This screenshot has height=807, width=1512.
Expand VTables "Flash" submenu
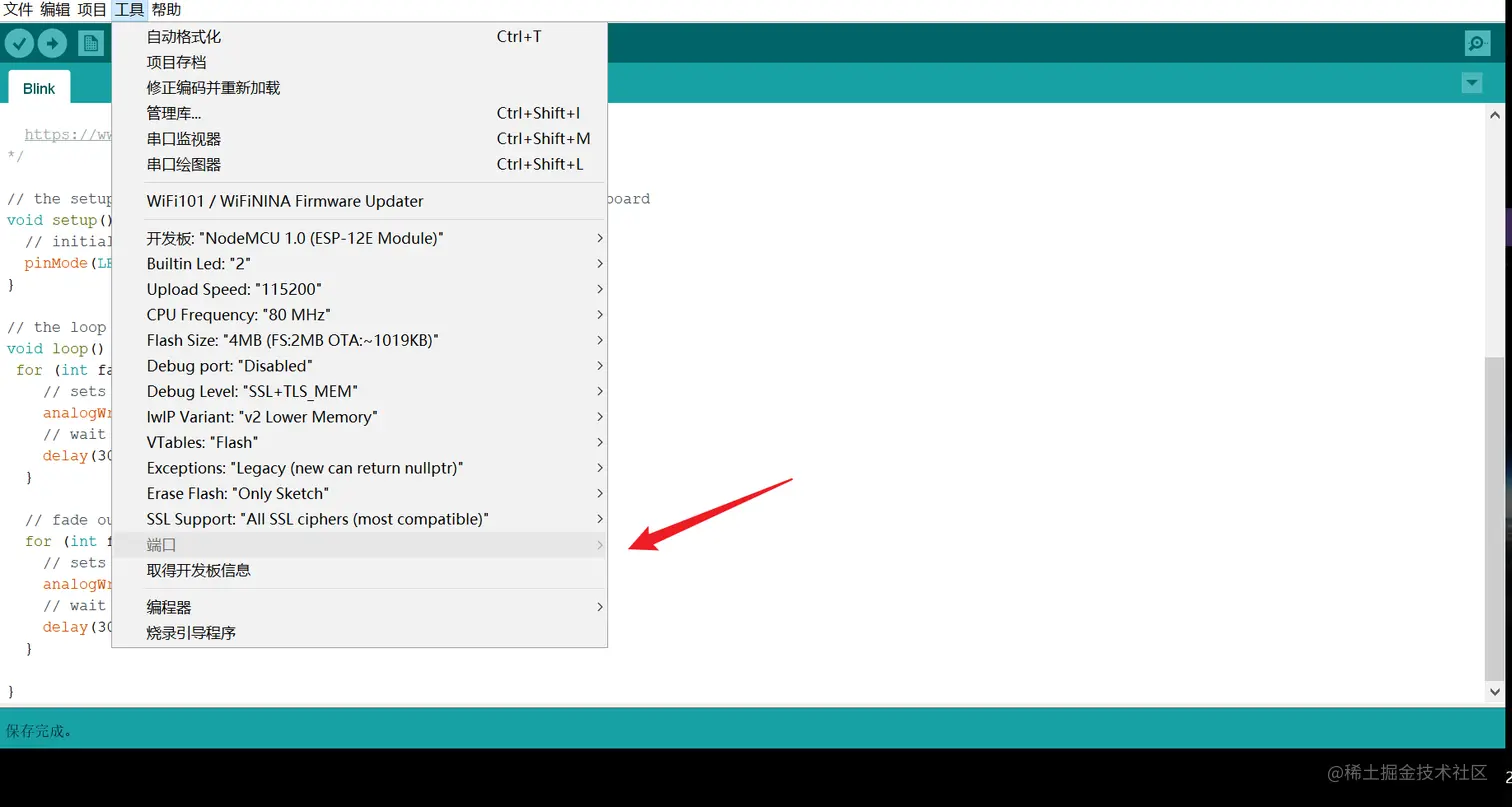359,442
